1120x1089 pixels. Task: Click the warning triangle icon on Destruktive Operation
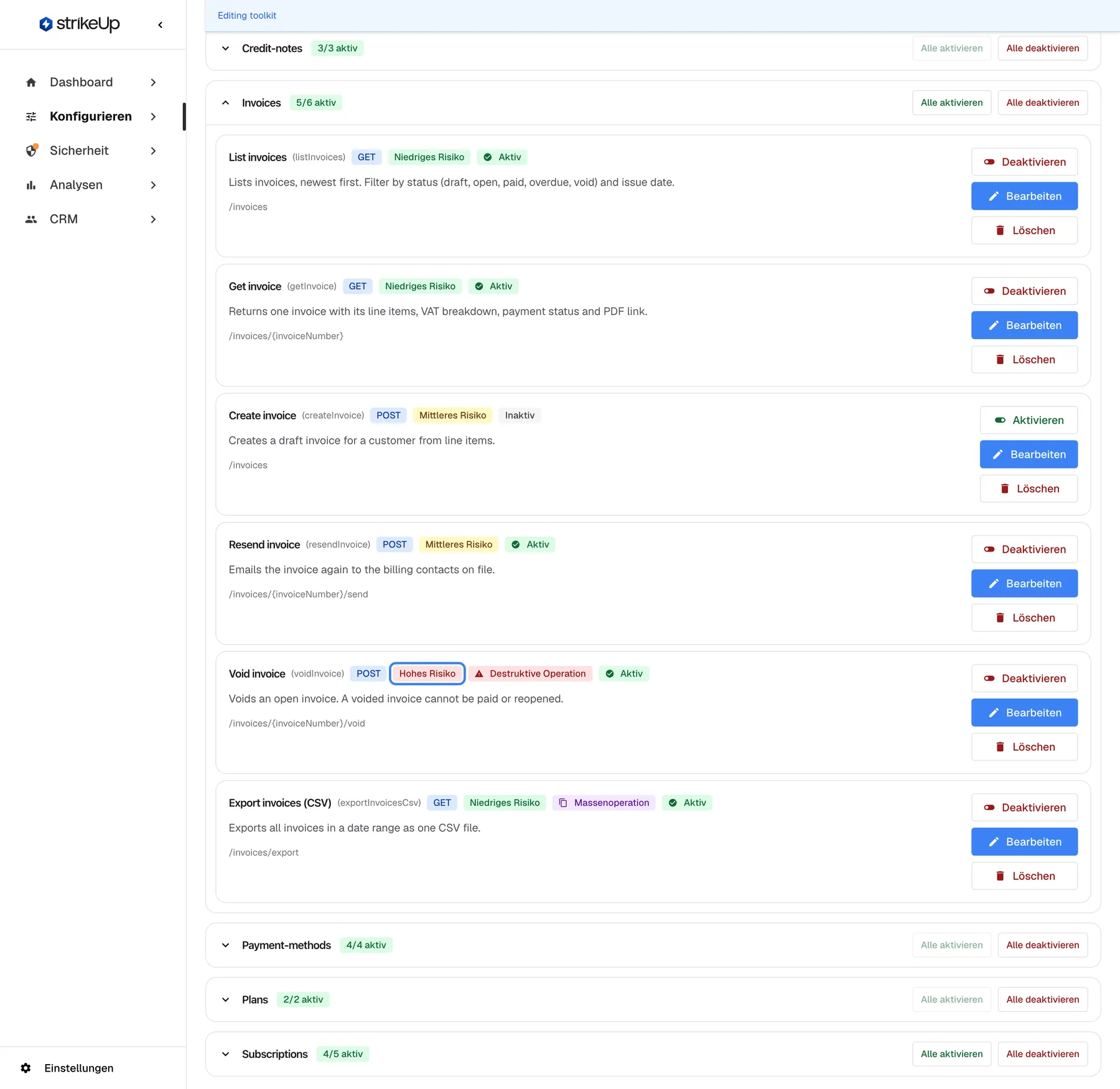[x=479, y=674]
